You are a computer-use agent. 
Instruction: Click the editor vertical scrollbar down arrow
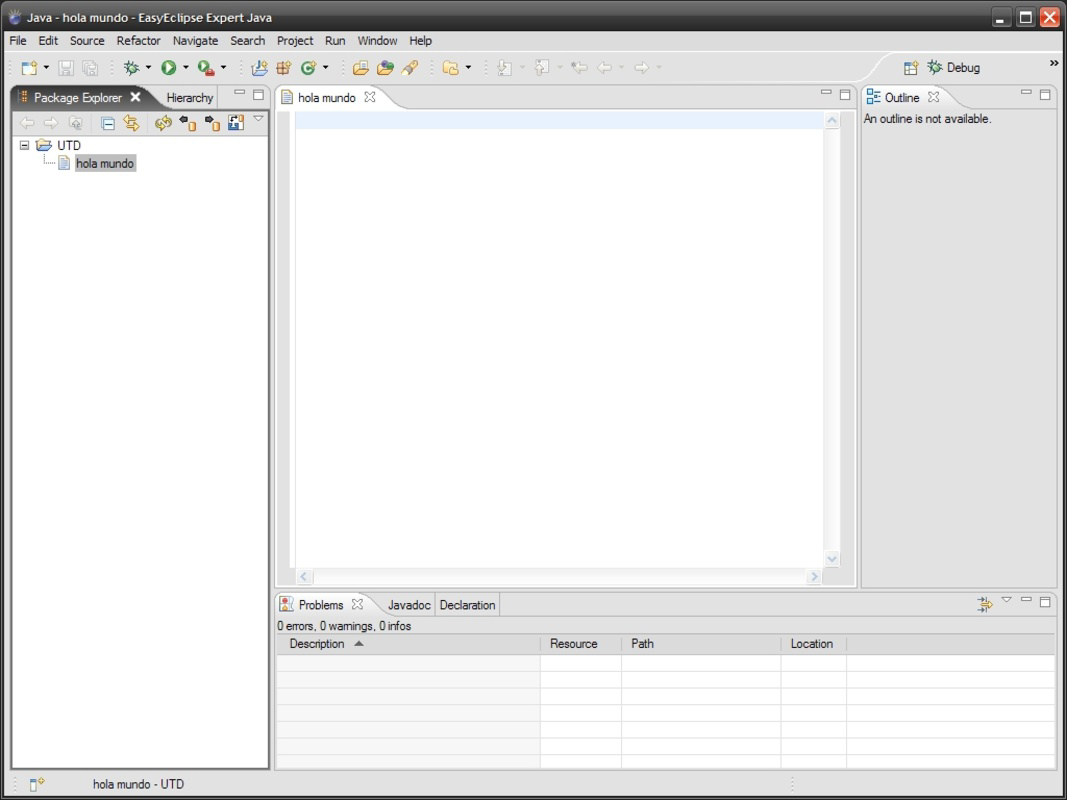tap(832, 559)
